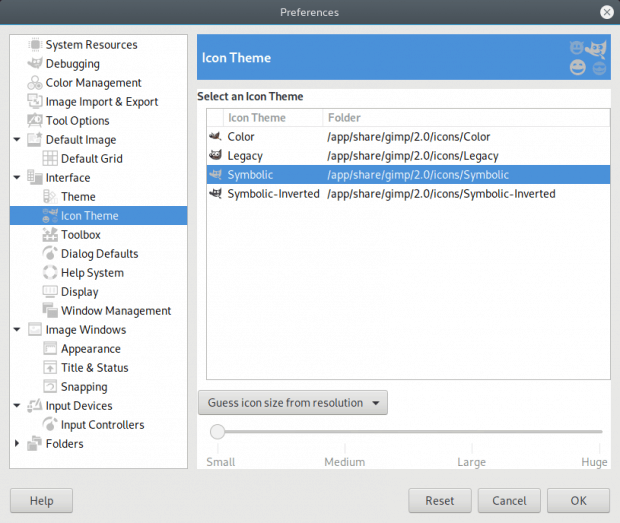The height and width of the screenshot is (523, 620).
Task: Click the Toolbox icon
Action: 50,234
